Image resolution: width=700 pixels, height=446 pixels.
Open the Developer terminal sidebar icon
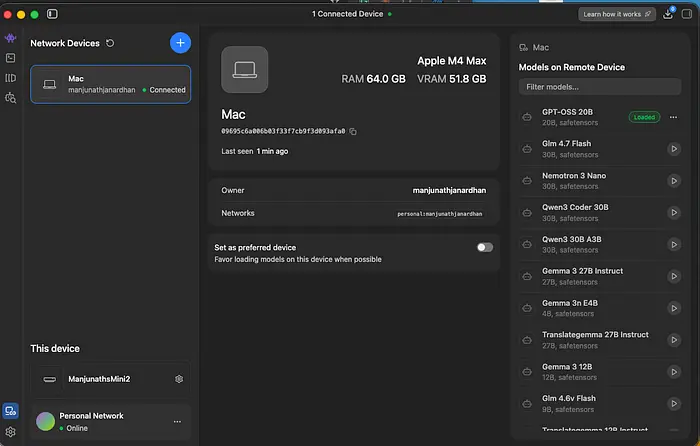pos(11,58)
